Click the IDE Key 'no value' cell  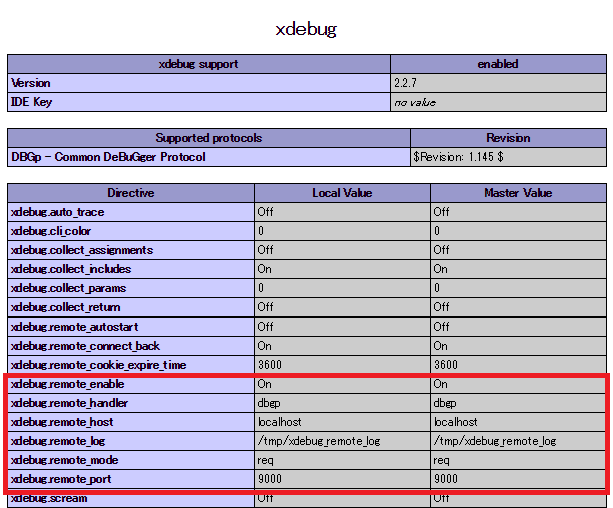(x=498, y=102)
